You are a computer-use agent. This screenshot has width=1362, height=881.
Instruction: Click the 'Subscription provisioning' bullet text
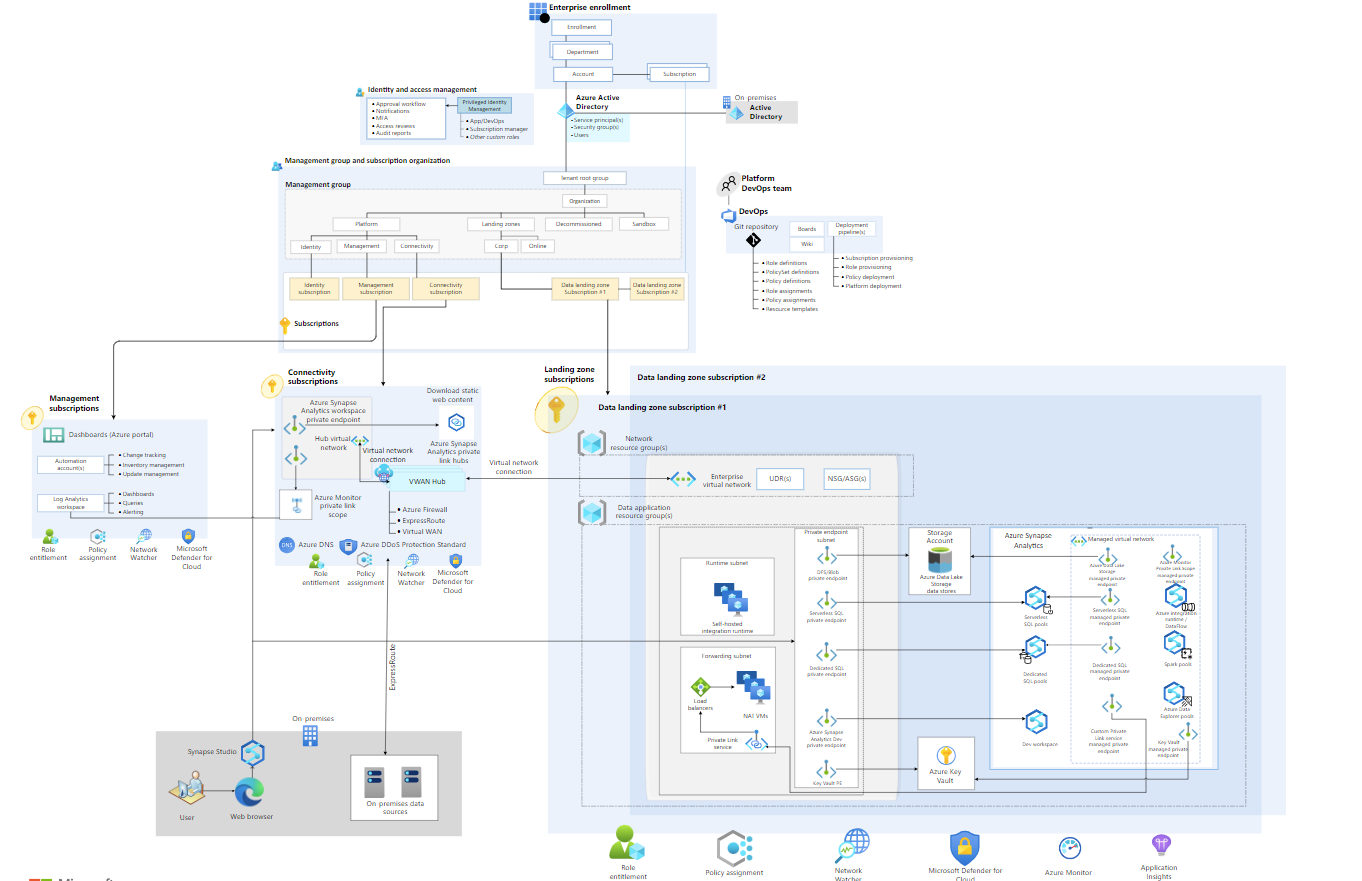click(878, 258)
